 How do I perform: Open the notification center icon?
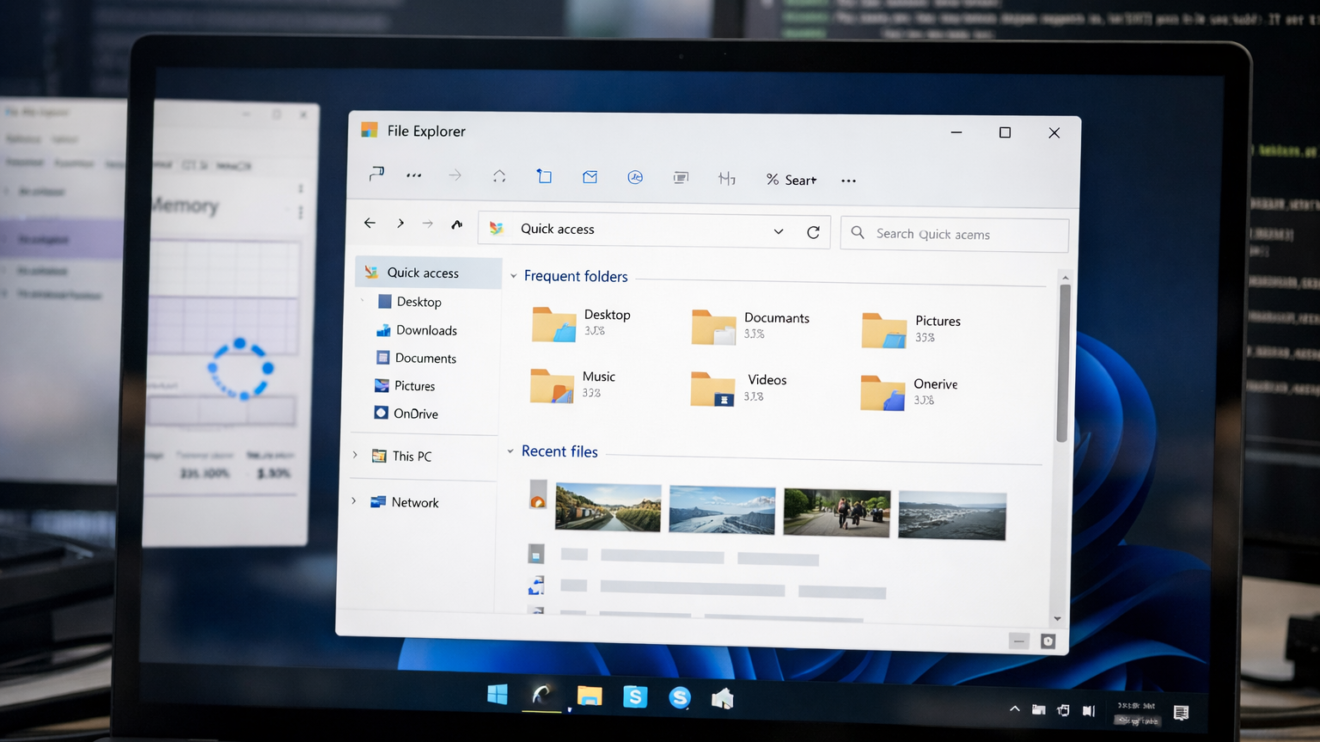point(1181,713)
